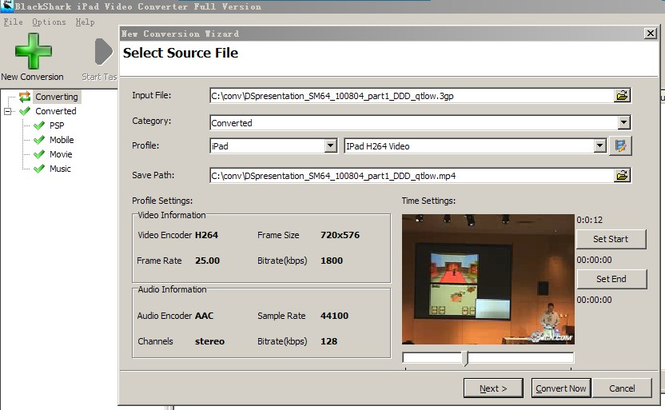Click the Converted green checkmark icon
665x410 pixels.
(x=25, y=111)
